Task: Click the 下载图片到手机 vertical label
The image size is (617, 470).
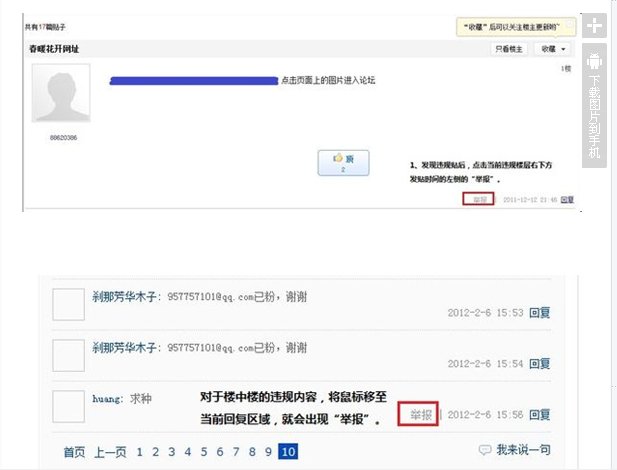Action: tap(594, 117)
